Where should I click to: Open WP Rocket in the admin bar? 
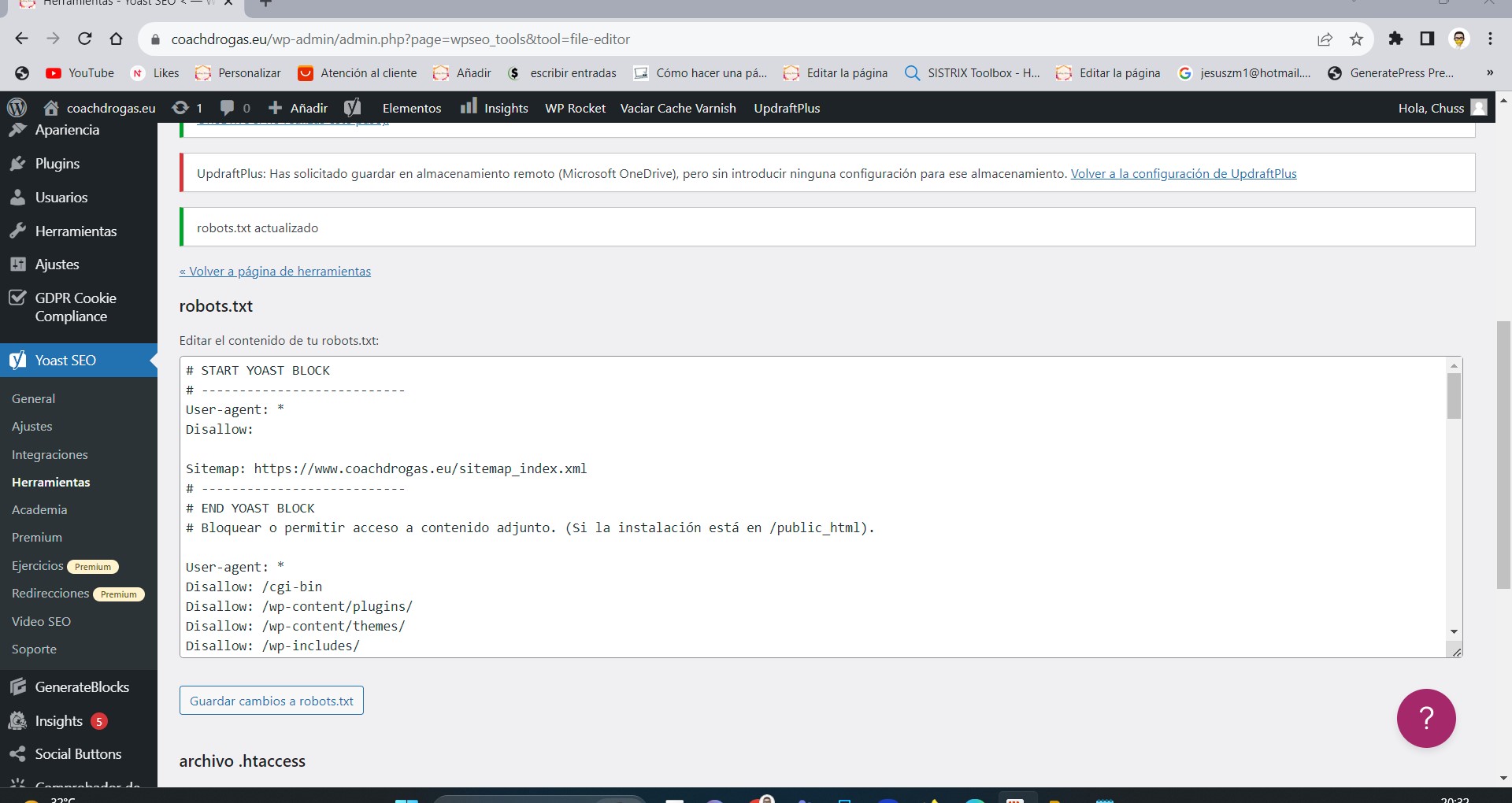pyautogui.click(x=575, y=108)
